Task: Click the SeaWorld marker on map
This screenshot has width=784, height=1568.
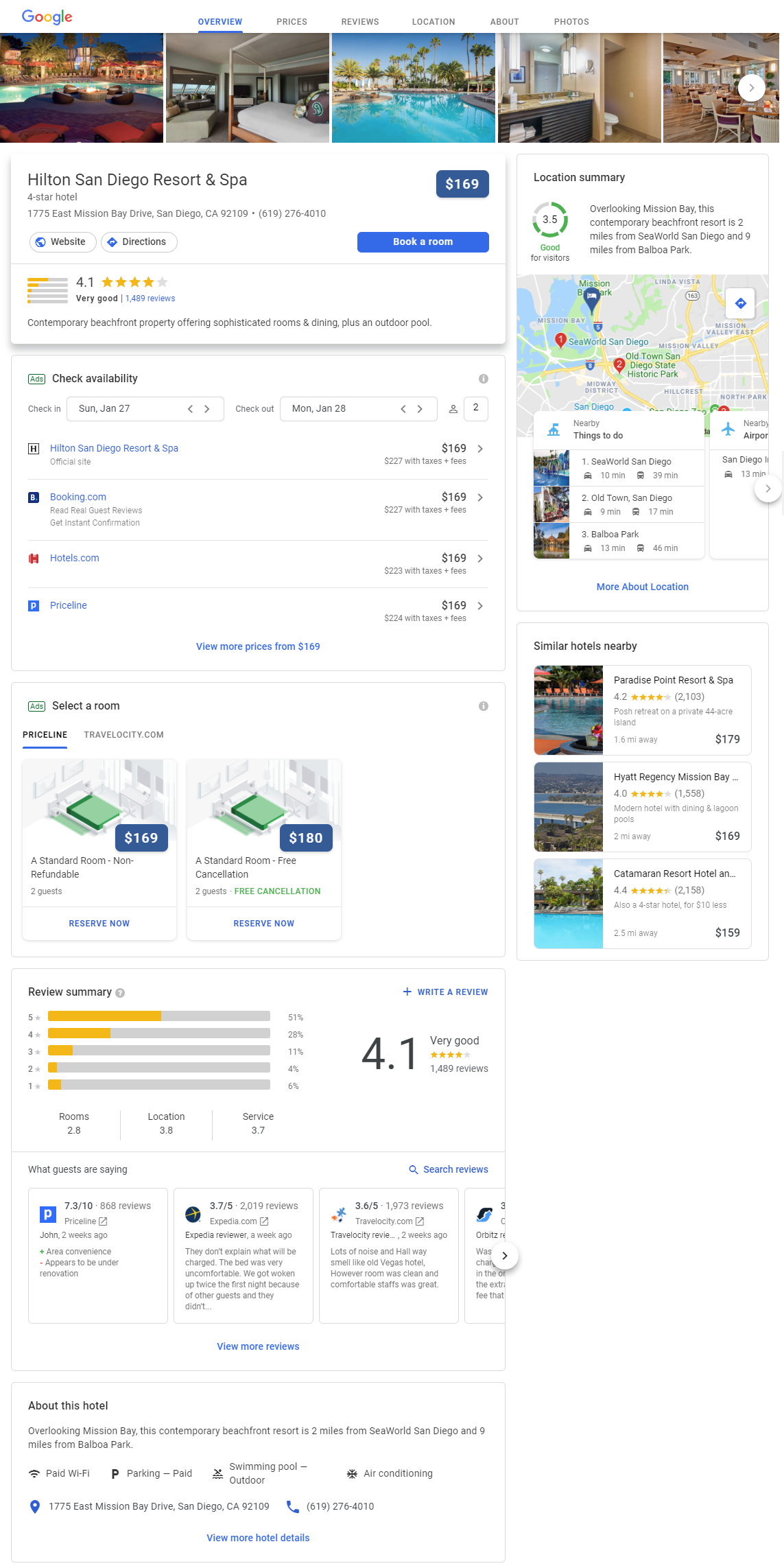Action: click(560, 340)
